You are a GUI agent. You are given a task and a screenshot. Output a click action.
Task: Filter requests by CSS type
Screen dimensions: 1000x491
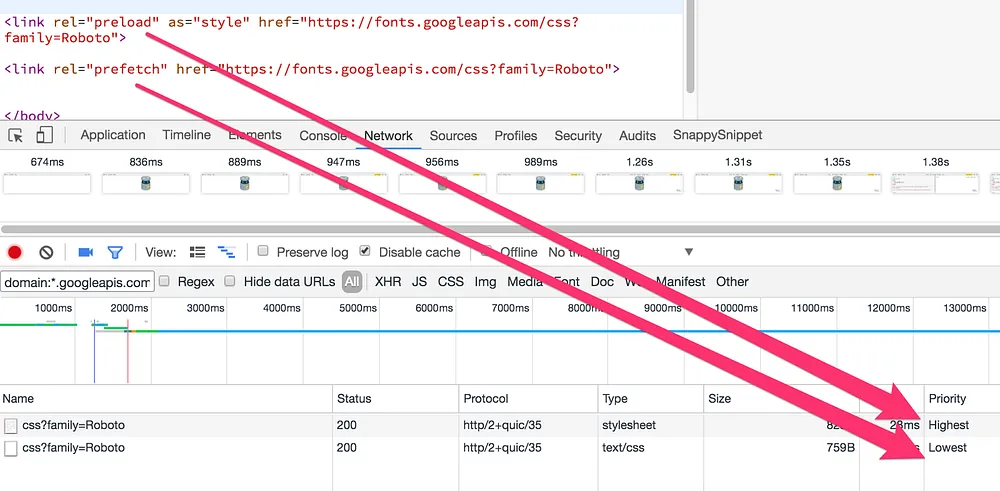450,281
